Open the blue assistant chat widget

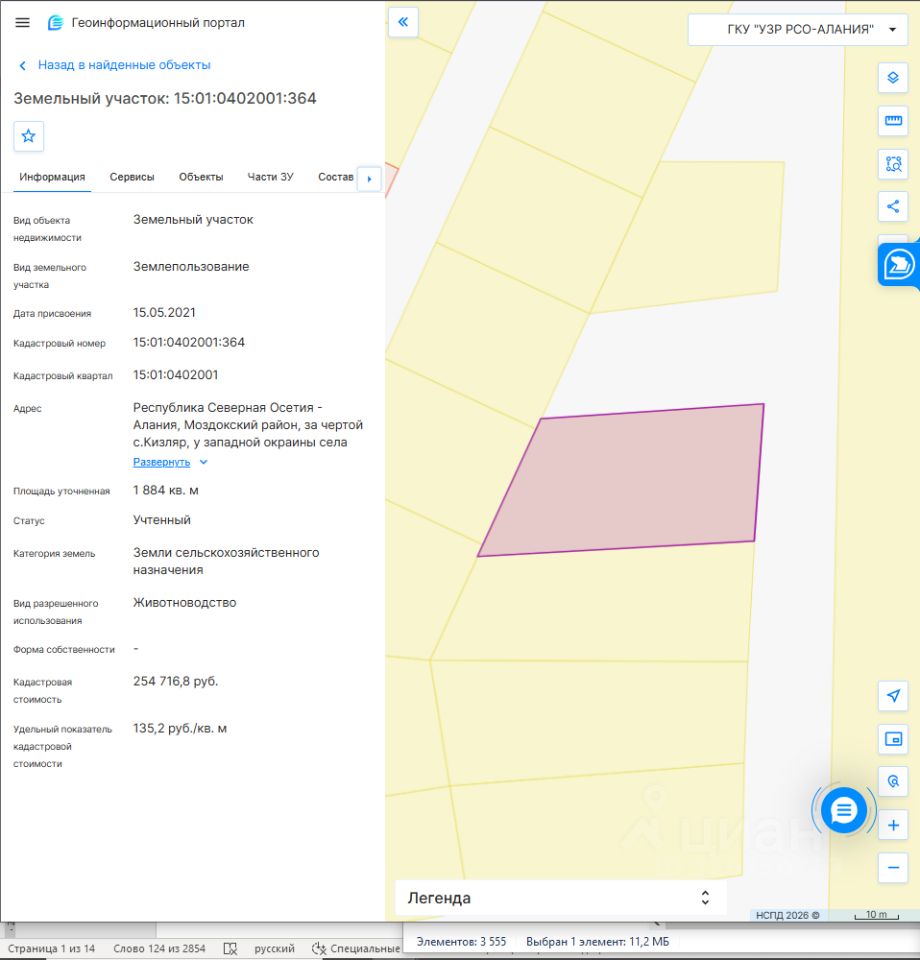(898, 265)
